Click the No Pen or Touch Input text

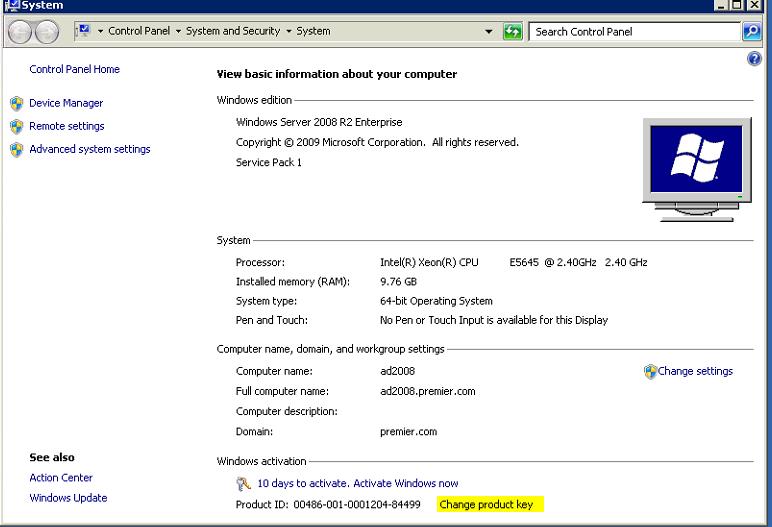[494, 320]
